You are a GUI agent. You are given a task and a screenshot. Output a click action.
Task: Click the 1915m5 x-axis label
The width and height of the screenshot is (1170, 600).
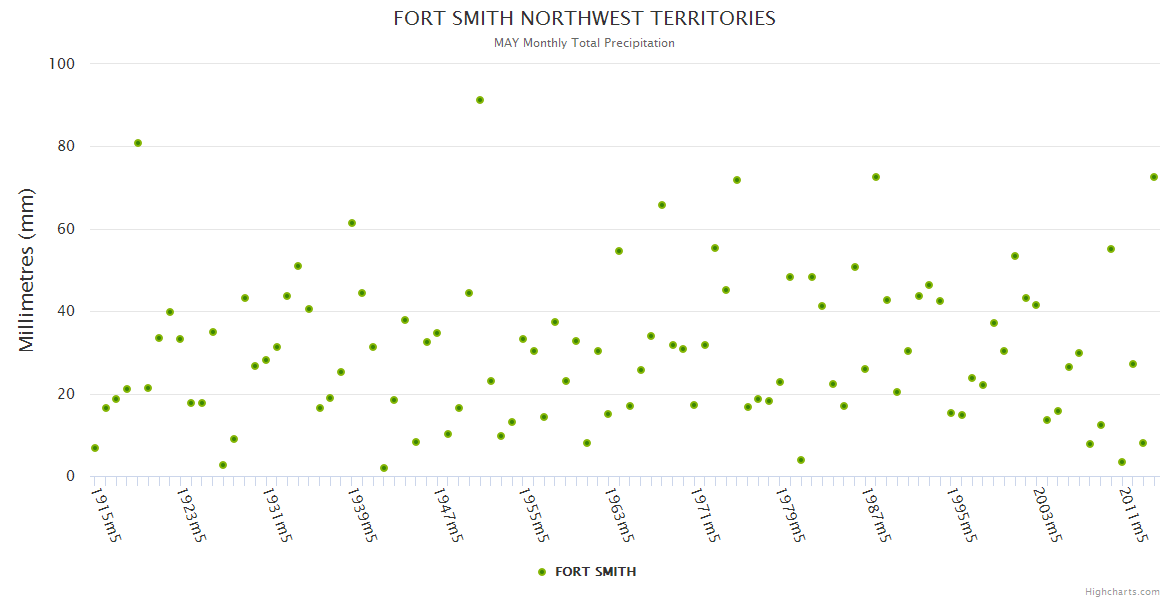click(106, 515)
